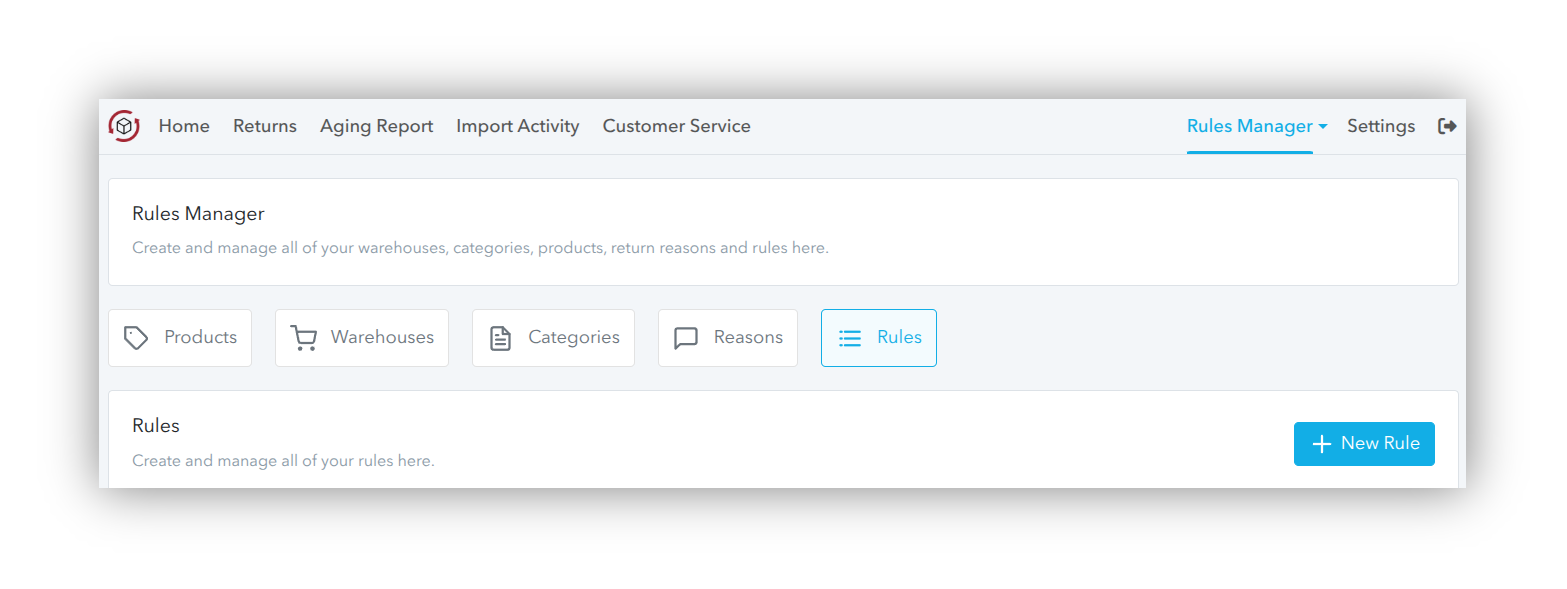Click the list icon on the Rules tab
1567x589 pixels.
pos(850,338)
